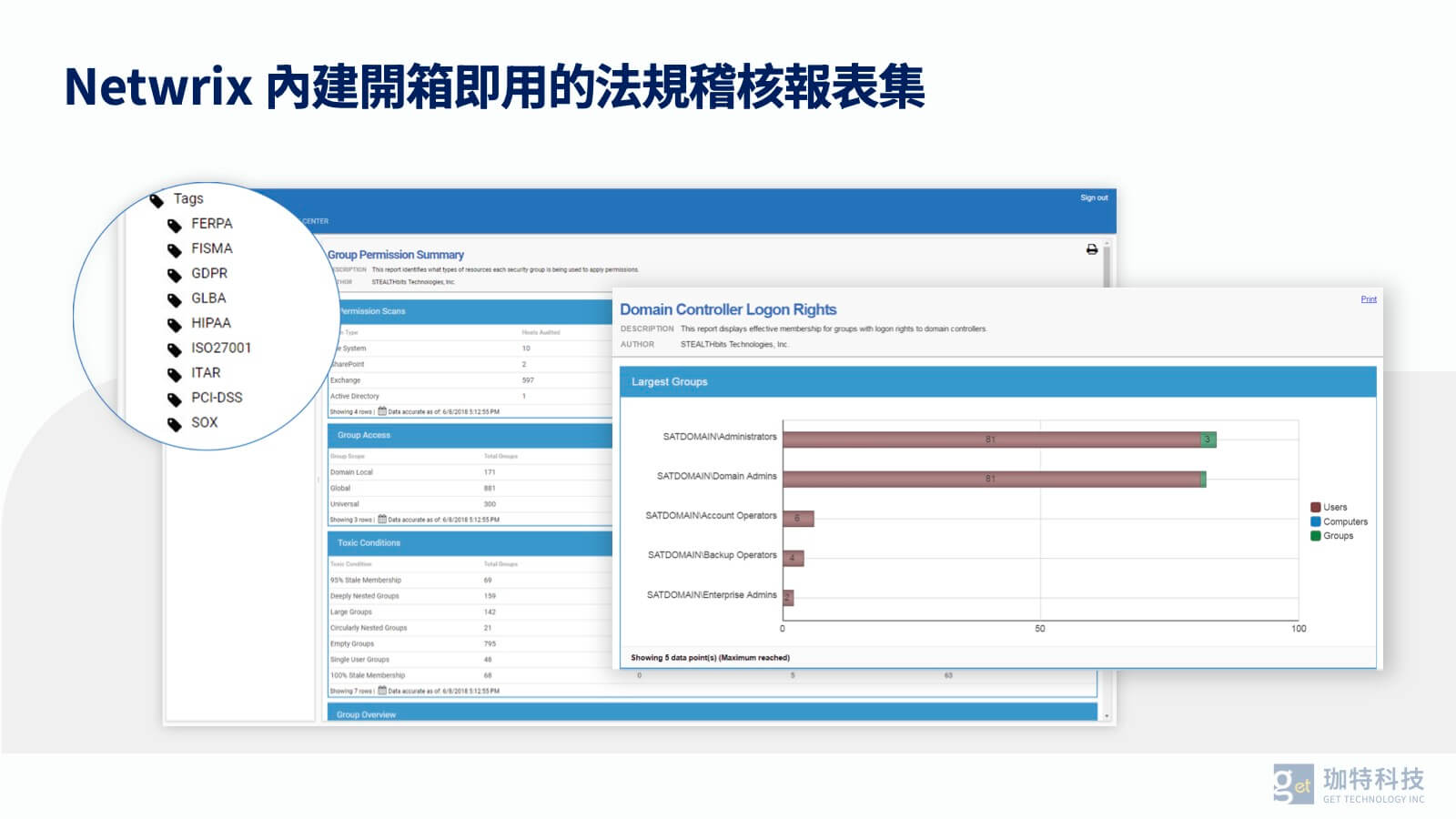This screenshot has height=819, width=1456.
Task: Click the SATDOMAIN\Administrators users bar
Action: pos(991,440)
